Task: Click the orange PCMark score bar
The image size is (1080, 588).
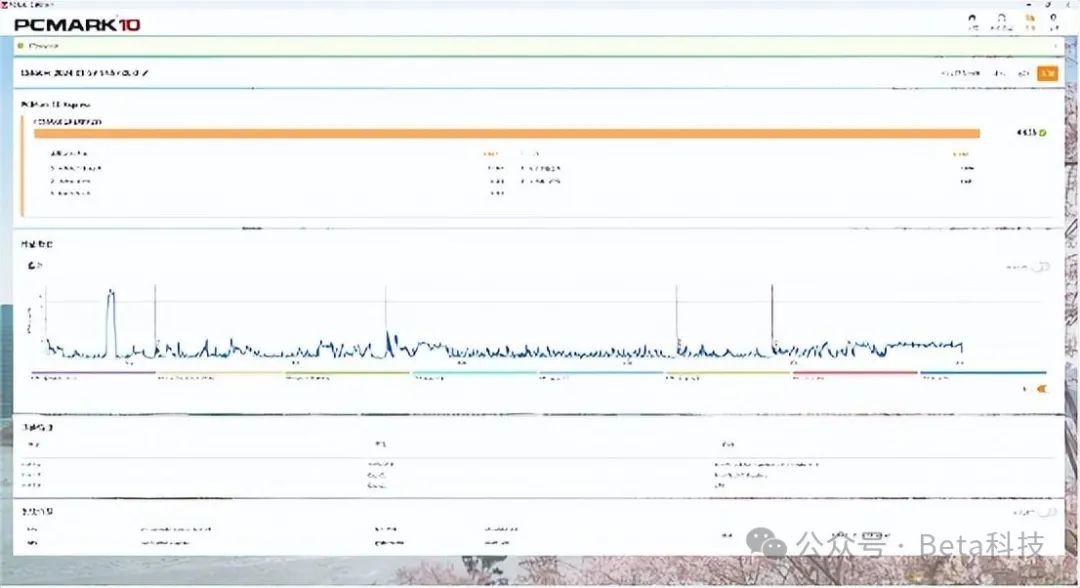Action: 507,134
